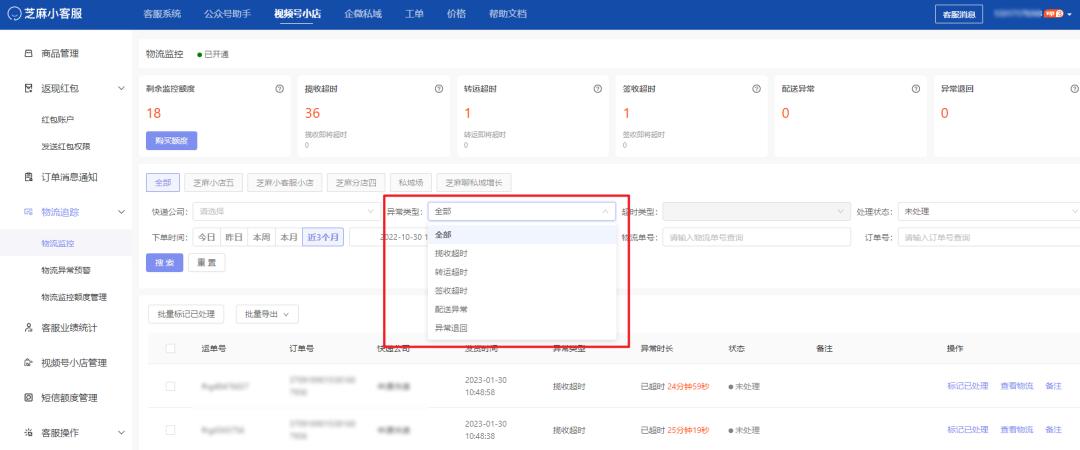Click the 订单消息通知 sidebar icon

pos(28,177)
